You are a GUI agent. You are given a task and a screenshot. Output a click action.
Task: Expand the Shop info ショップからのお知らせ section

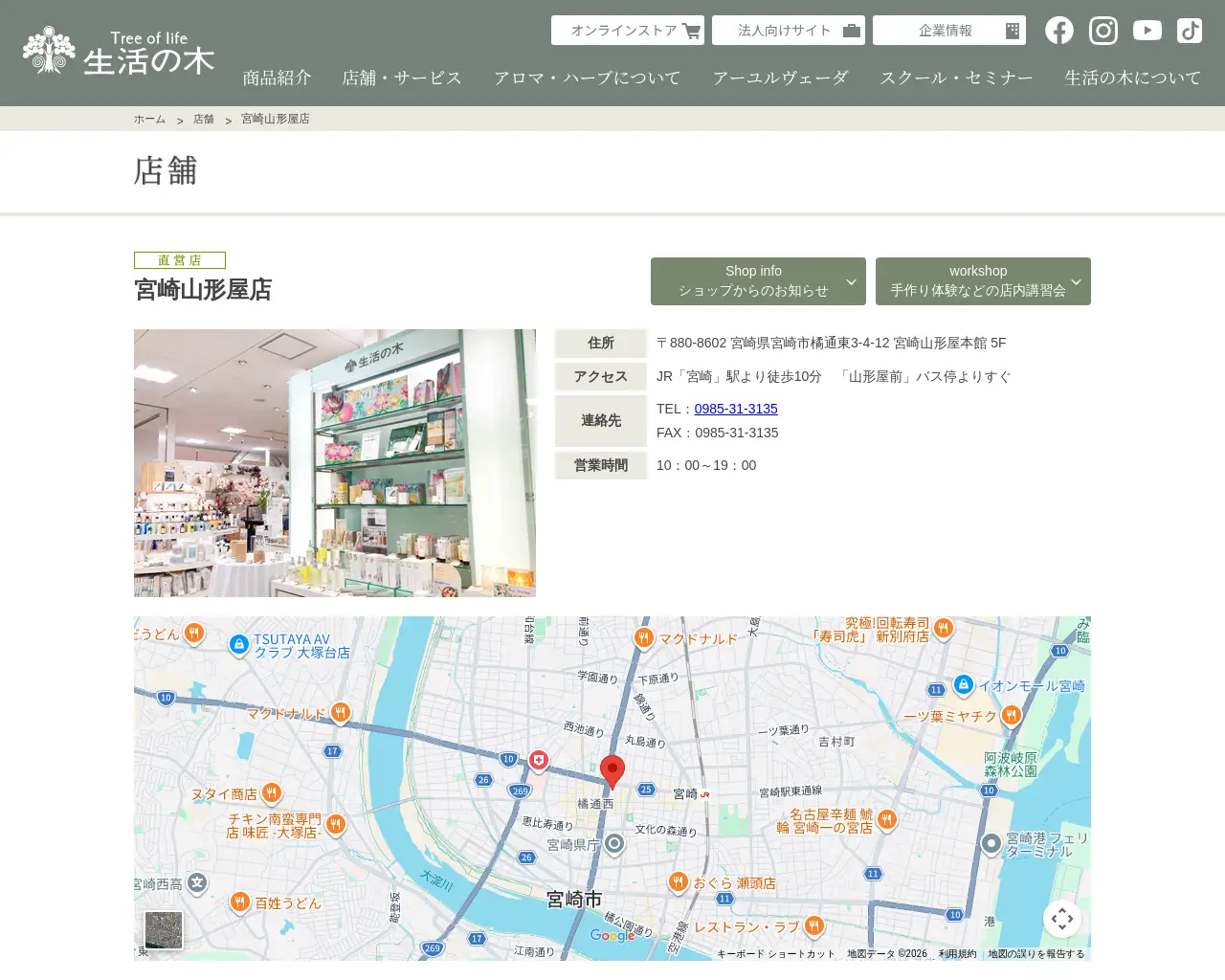758,281
